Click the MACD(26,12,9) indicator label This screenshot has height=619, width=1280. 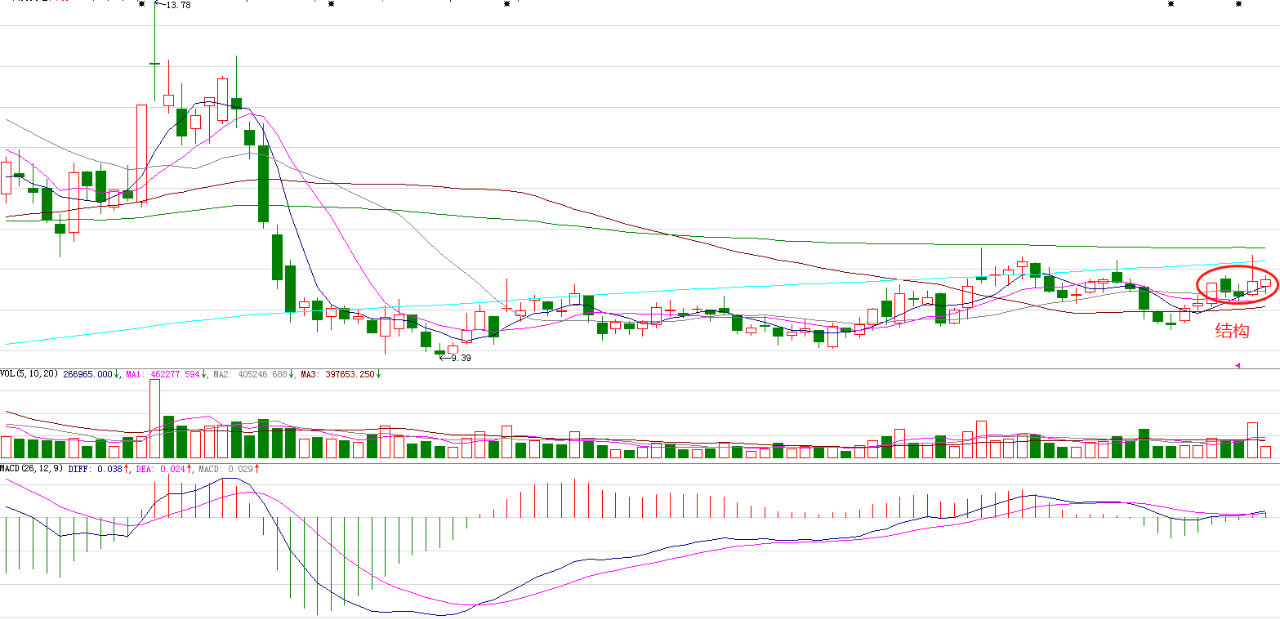(33, 467)
